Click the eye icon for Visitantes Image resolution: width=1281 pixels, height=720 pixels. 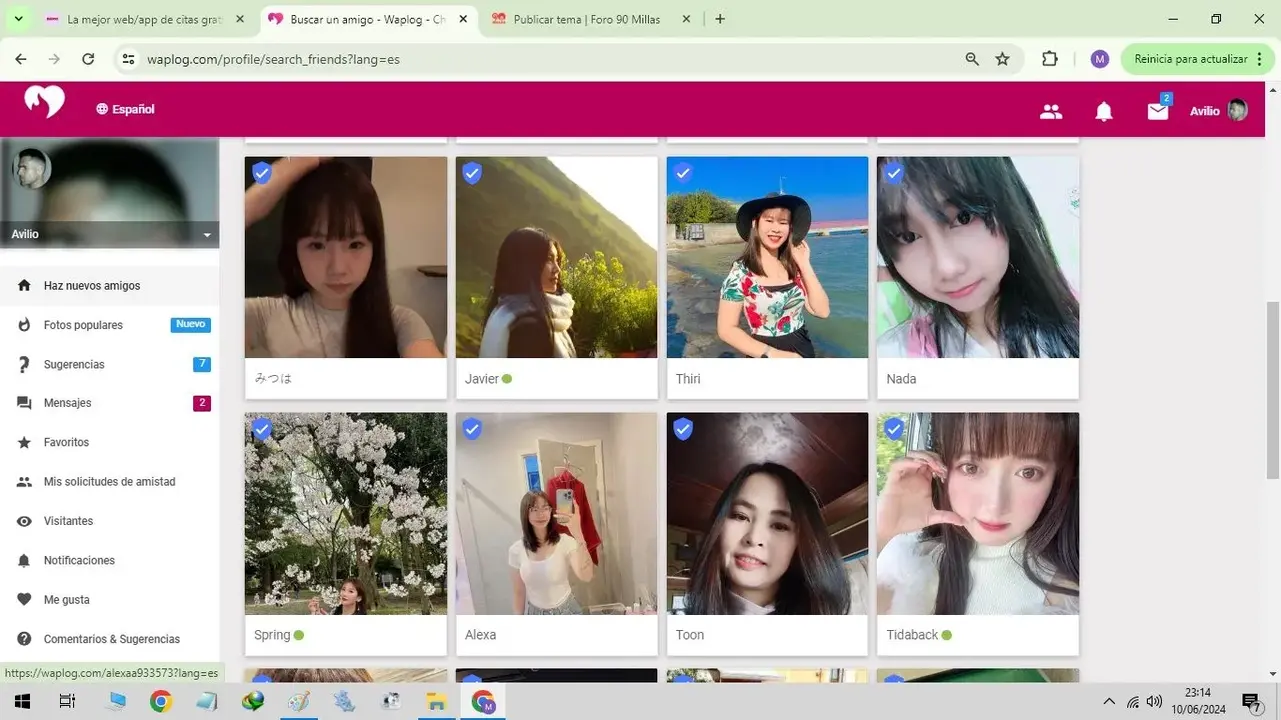coord(24,521)
